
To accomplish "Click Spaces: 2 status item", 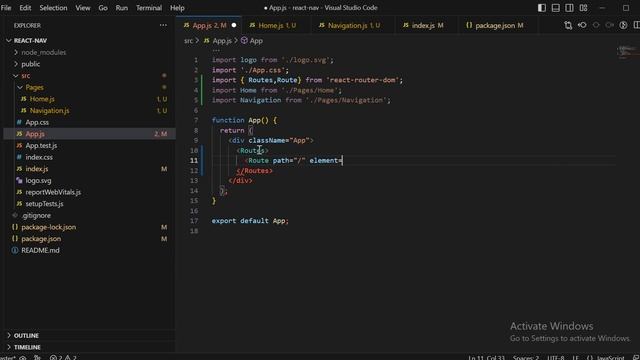I will [526, 358].
